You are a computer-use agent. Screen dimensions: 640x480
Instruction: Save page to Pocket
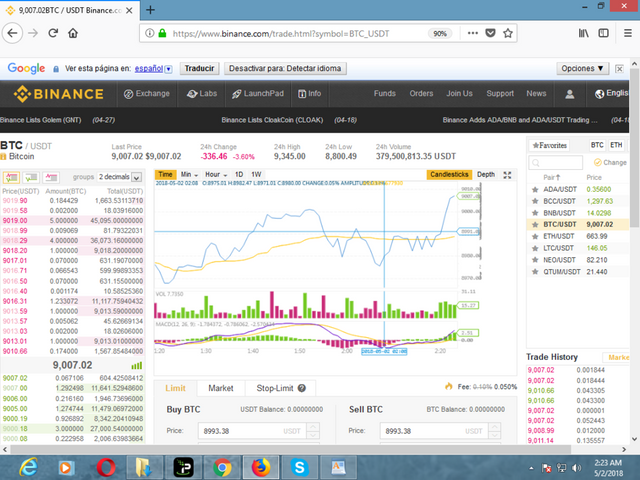(490, 33)
